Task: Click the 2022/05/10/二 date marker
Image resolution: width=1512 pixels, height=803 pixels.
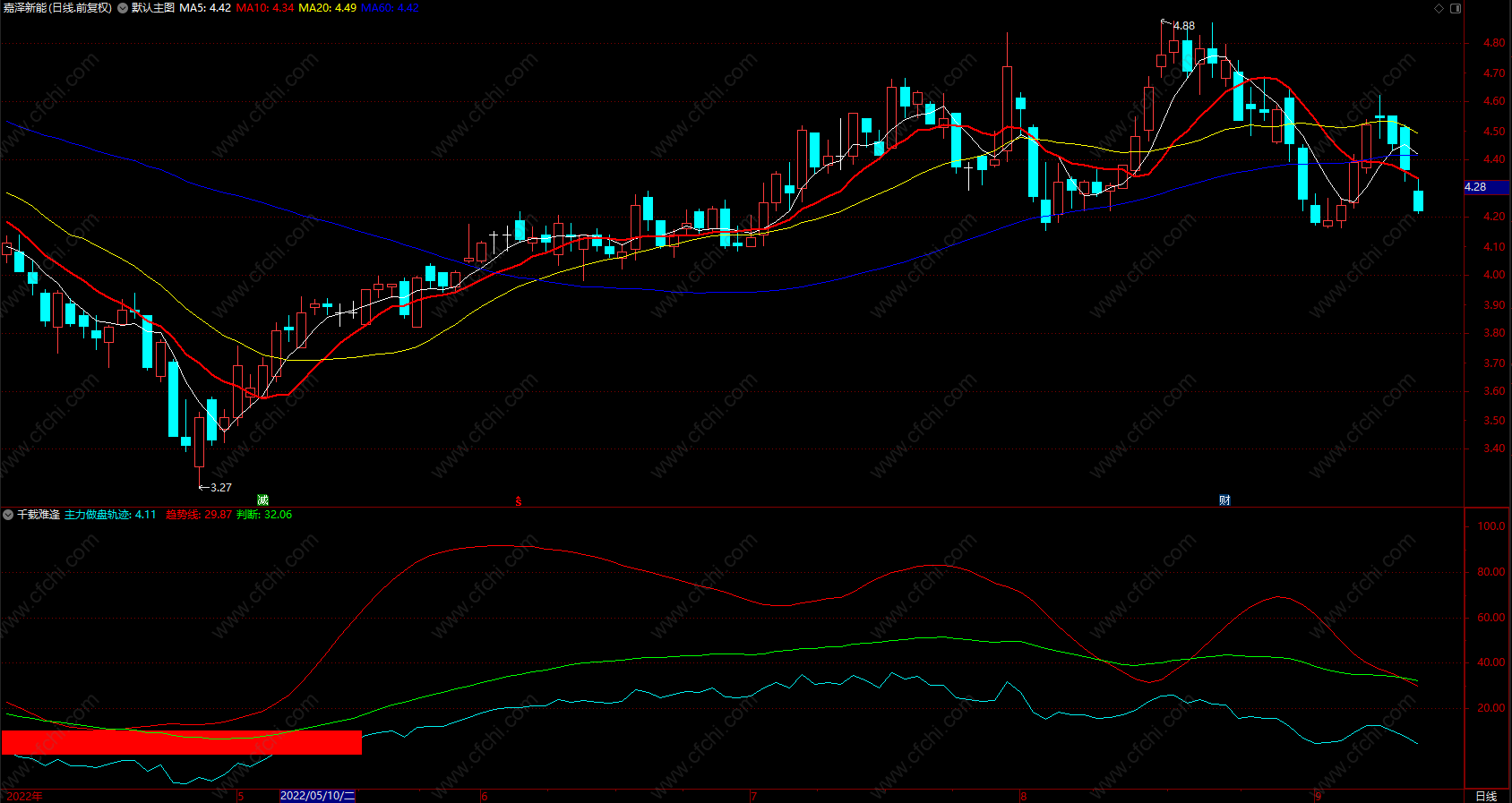Action: pyautogui.click(x=318, y=796)
